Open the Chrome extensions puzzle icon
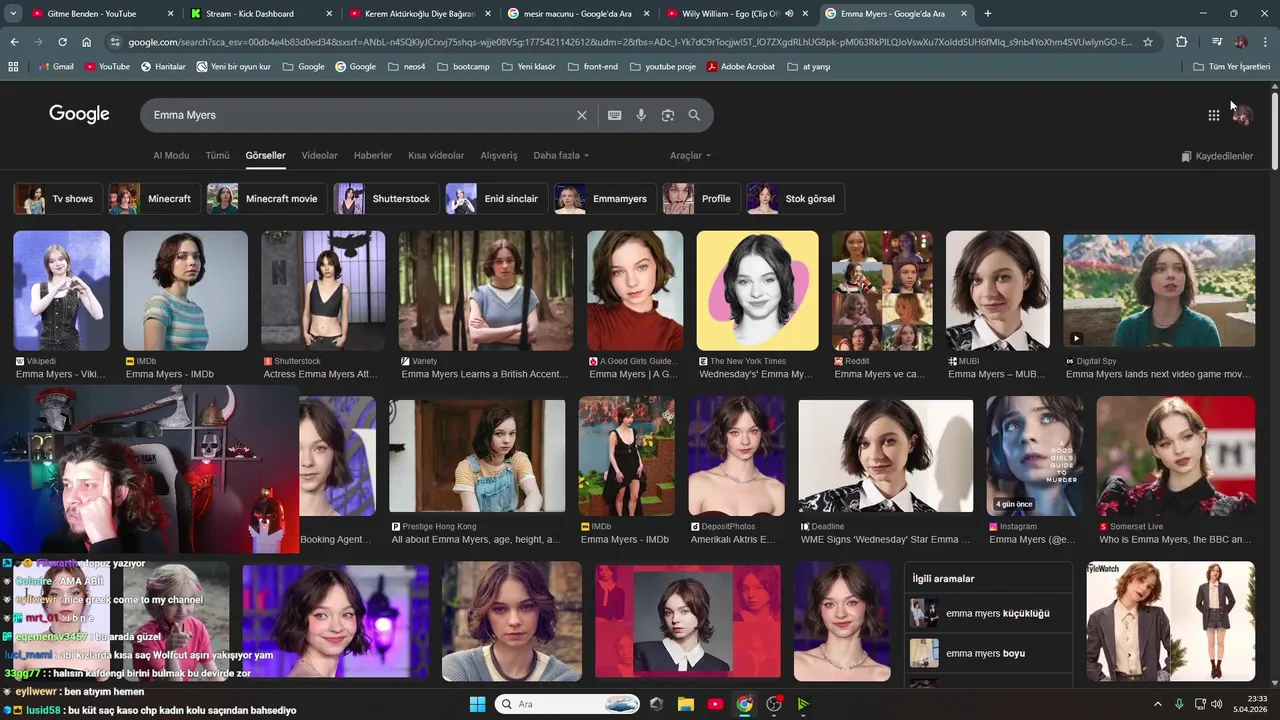The image size is (1280, 720). [x=1181, y=42]
